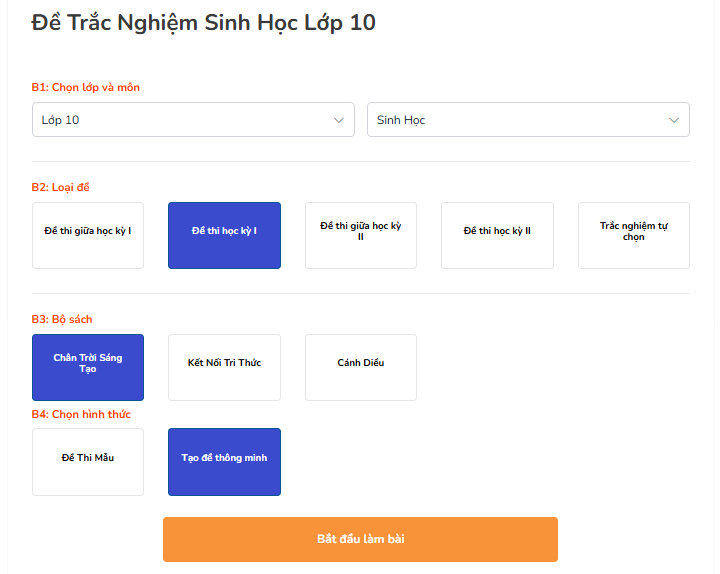
Task: Start the test with Bắt đầu làm bài
Action: point(360,540)
